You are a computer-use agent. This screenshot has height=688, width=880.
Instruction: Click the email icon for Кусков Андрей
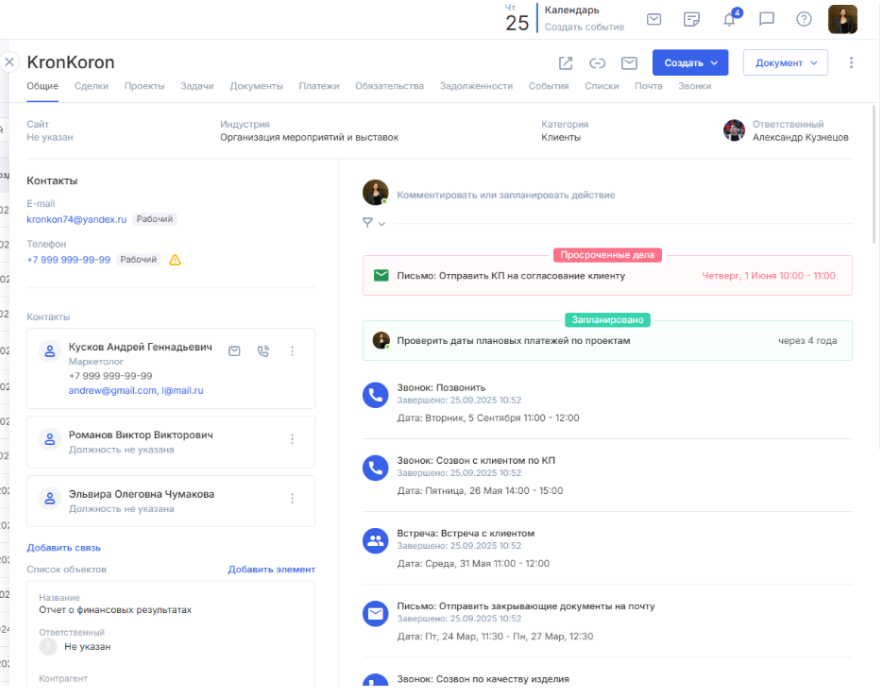234,351
